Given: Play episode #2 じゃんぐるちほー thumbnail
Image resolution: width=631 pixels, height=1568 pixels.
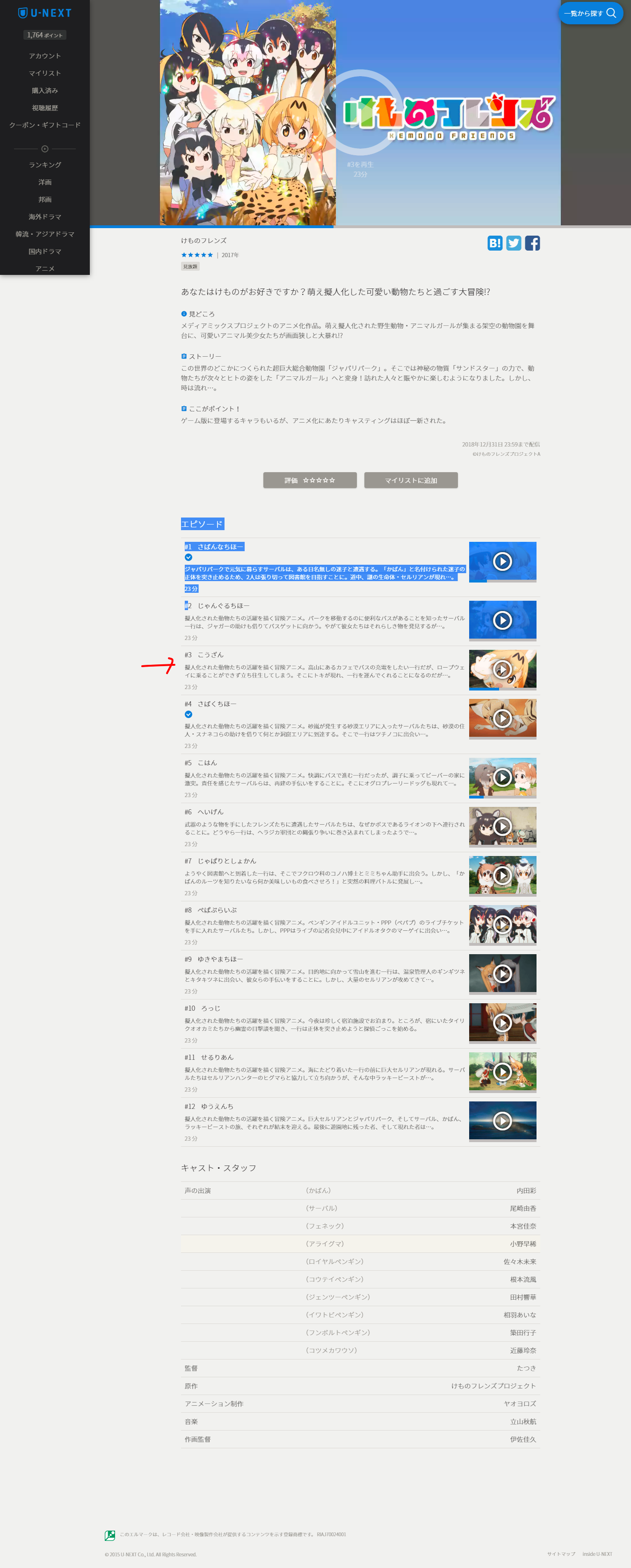Looking at the screenshot, I should click(502, 620).
